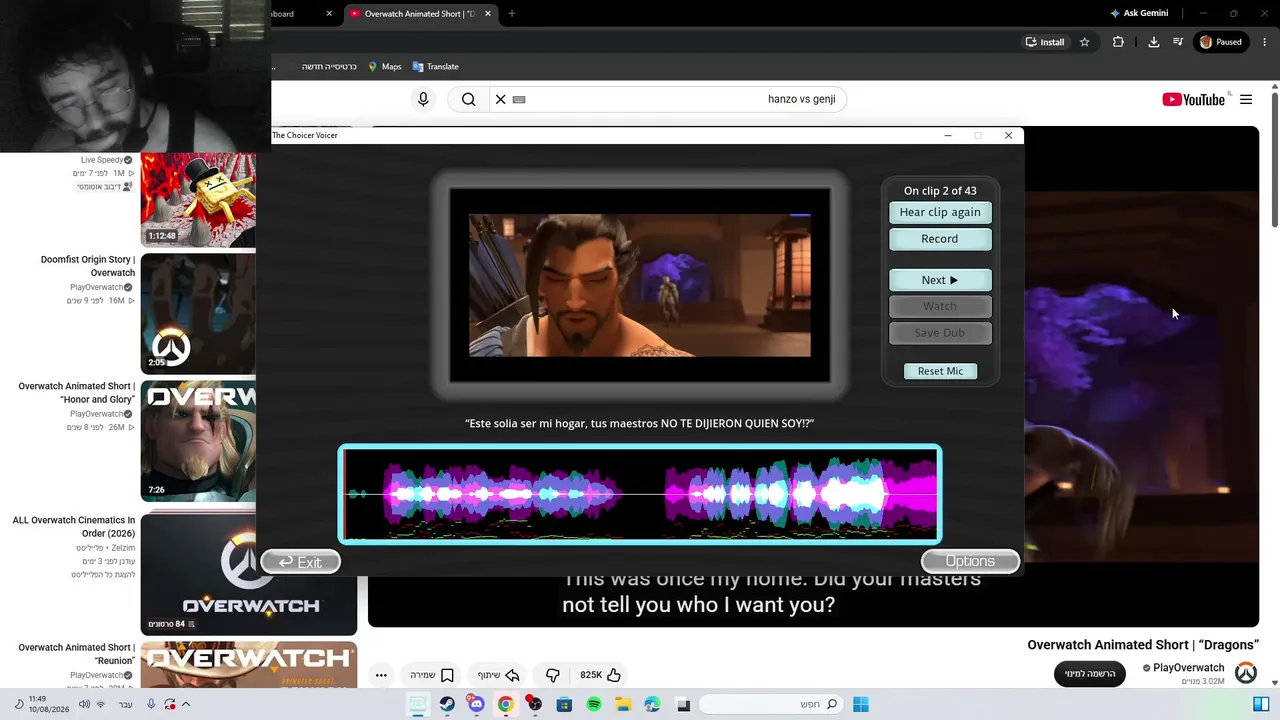The height and width of the screenshot is (720, 1280).
Task: Click the Overwatch Animated Short | "Reunion" title
Action: tap(76, 654)
